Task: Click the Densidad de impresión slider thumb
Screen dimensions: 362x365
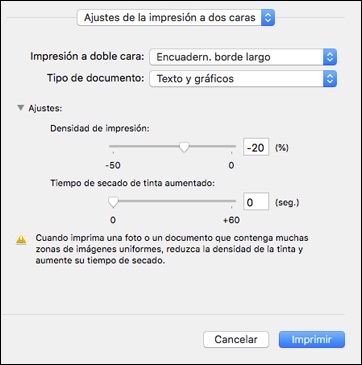Action: pos(184,147)
